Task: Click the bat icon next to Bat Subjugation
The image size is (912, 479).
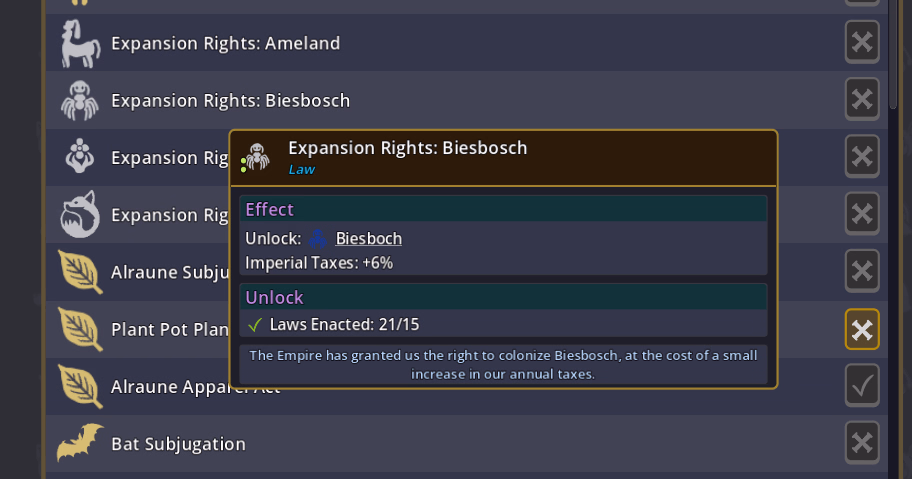Action: 80,443
